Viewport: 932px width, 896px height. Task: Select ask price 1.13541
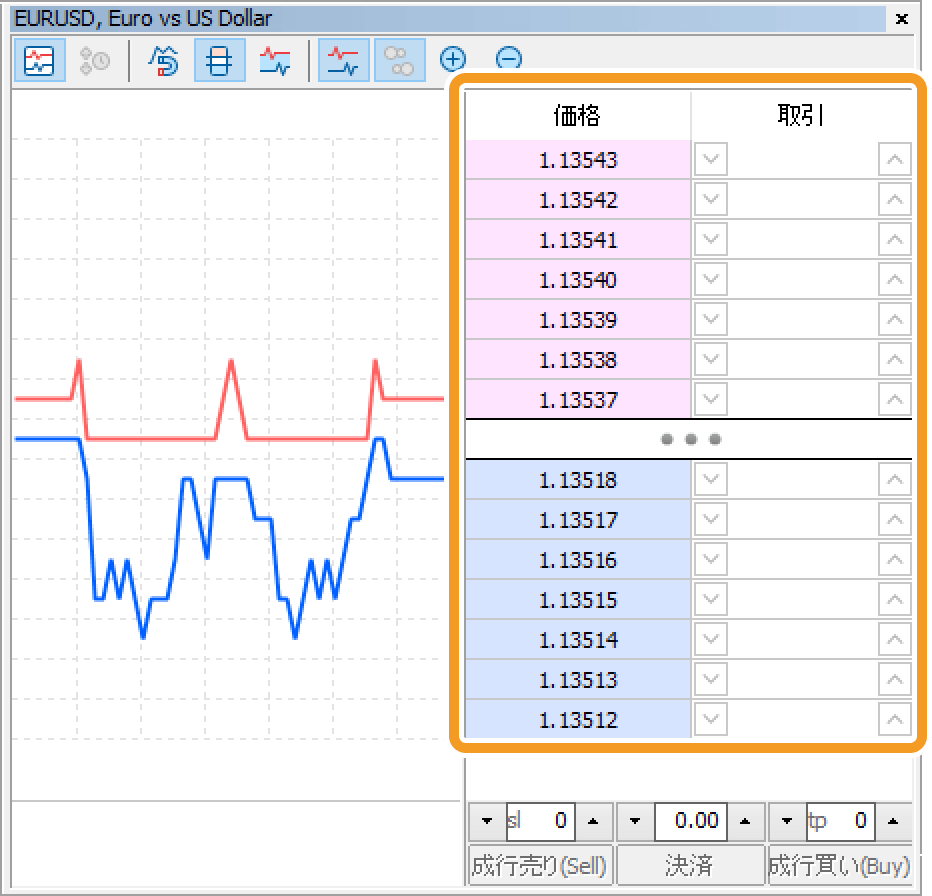(x=578, y=240)
